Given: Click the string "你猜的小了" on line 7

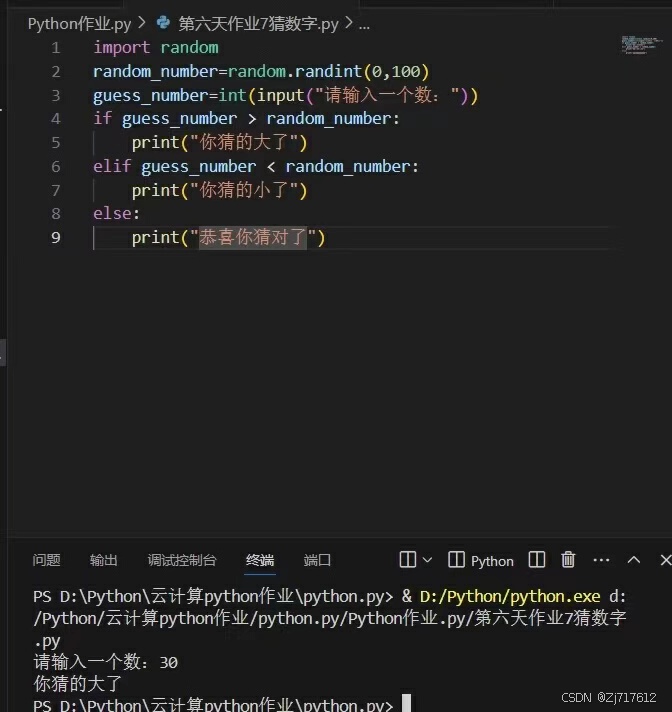Looking at the screenshot, I should click(x=249, y=190).
